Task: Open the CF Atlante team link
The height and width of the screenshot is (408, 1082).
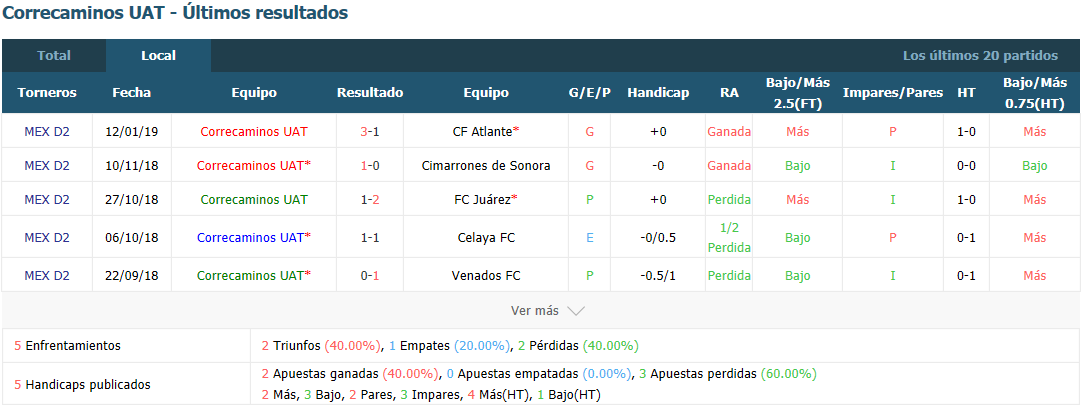Action: tap(486, 130)
